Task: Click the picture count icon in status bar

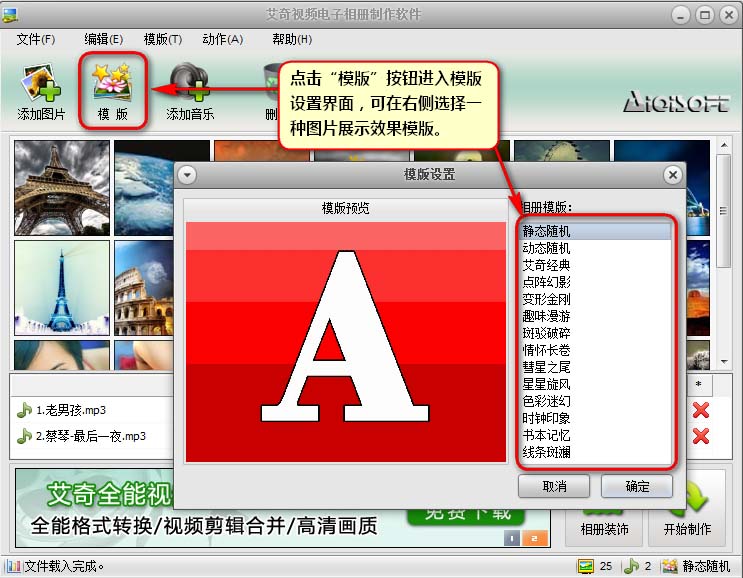Action: tap(586, 566)
